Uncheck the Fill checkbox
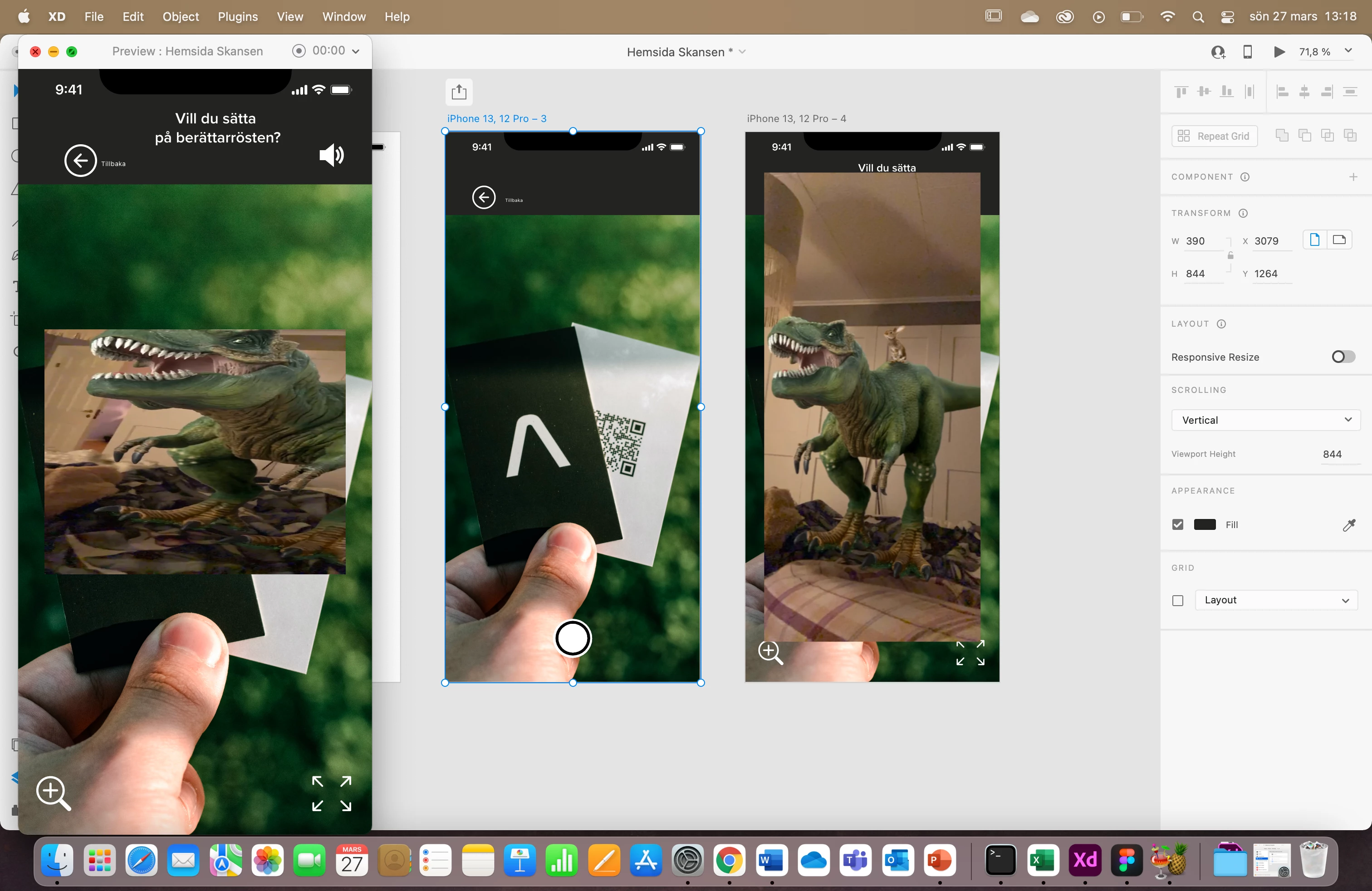The image size is (1372, 891). point(1178,524)
